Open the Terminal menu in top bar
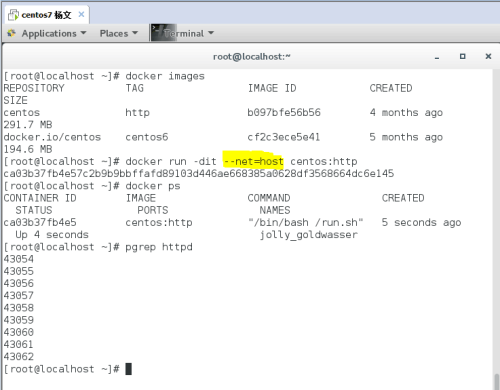This screenshot has height=390, width=500. 183,33
